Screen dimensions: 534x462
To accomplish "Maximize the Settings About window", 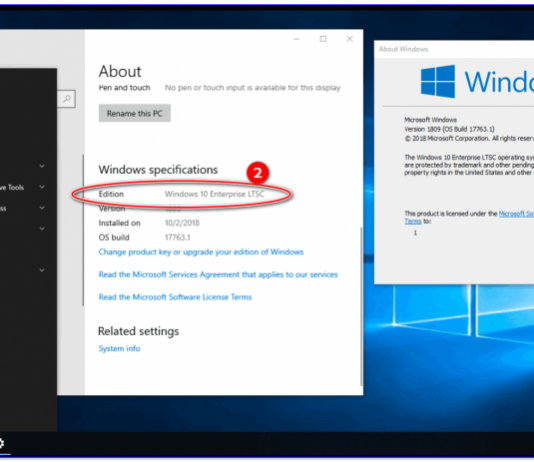I will [x=323, y=39].
